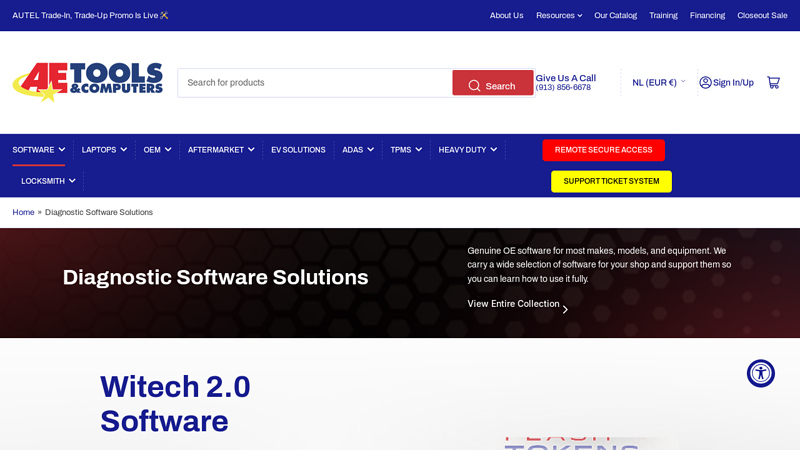Click the Diagnostic Software Solutions breadcrumb text
800x450 pixels.
pyautogui.click(x=98, y=212)
